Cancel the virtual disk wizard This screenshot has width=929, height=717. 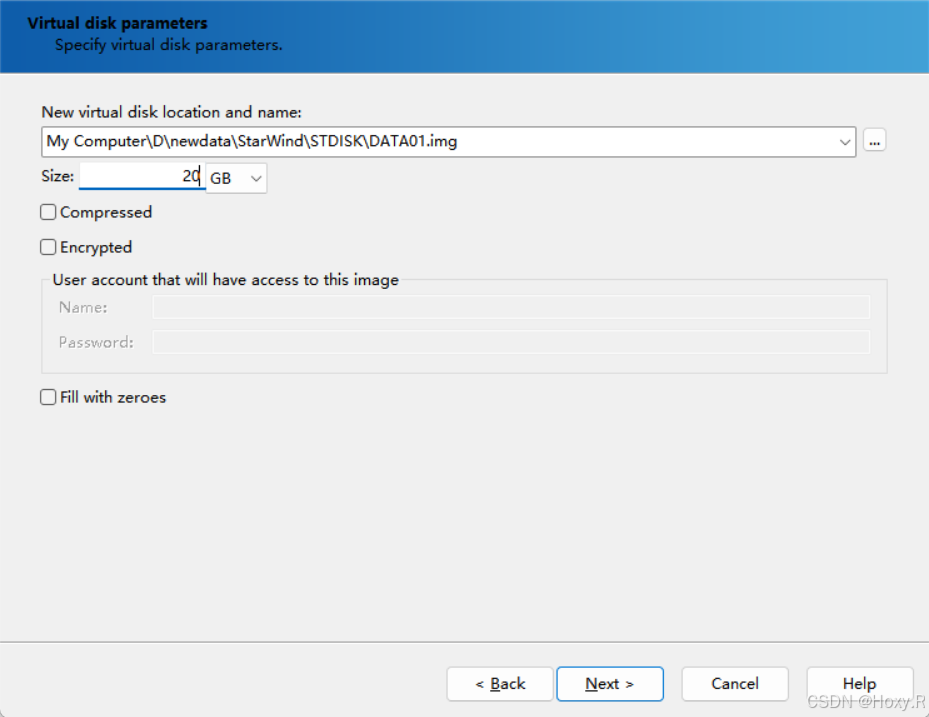pos(735,684)
